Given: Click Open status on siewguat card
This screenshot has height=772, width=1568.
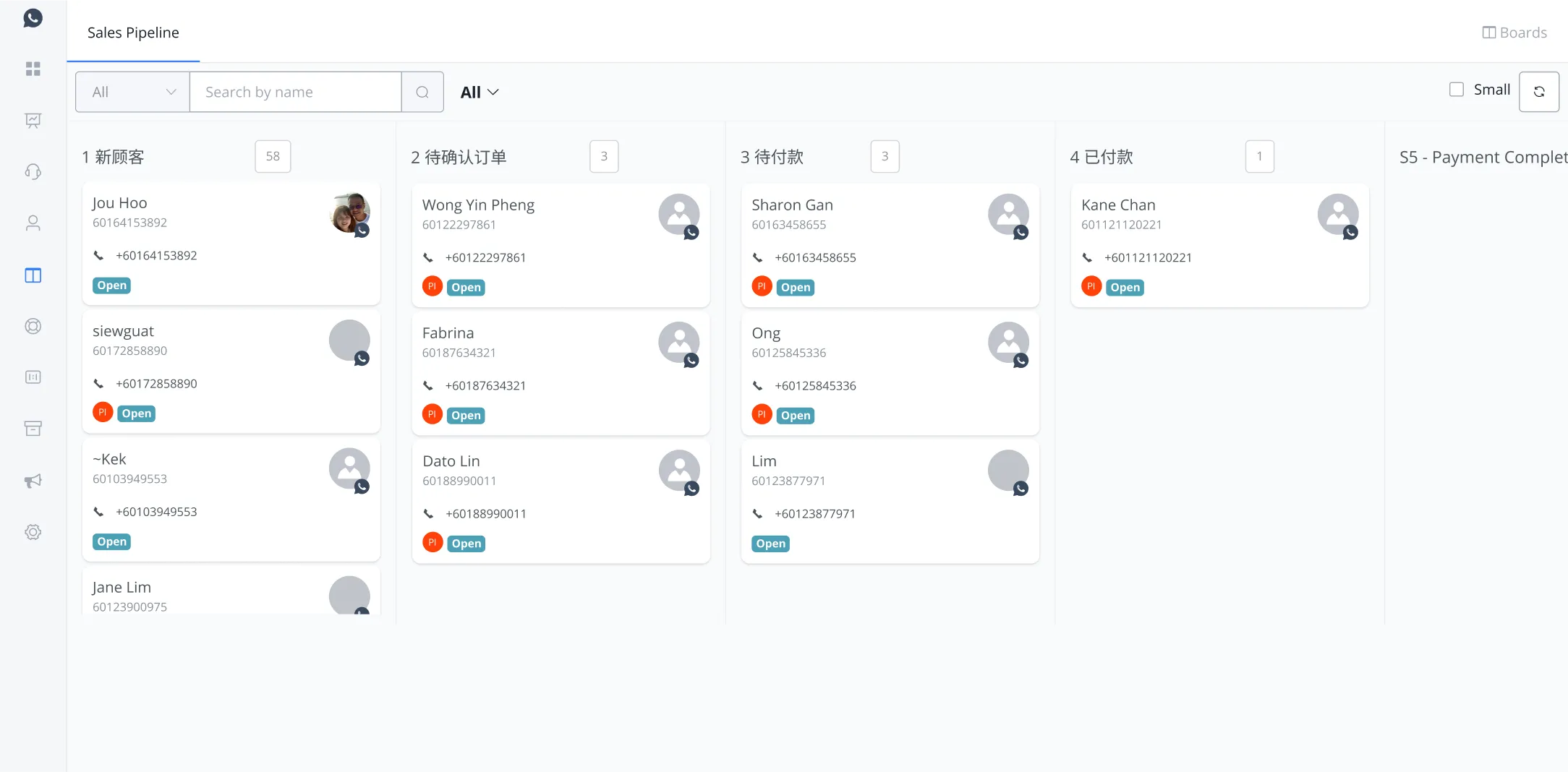Looking at the screenshot, I should coord(137,413).
